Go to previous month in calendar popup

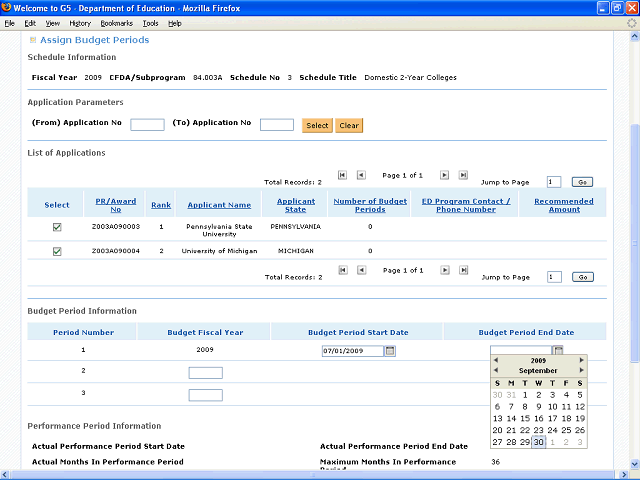[495, 371]
